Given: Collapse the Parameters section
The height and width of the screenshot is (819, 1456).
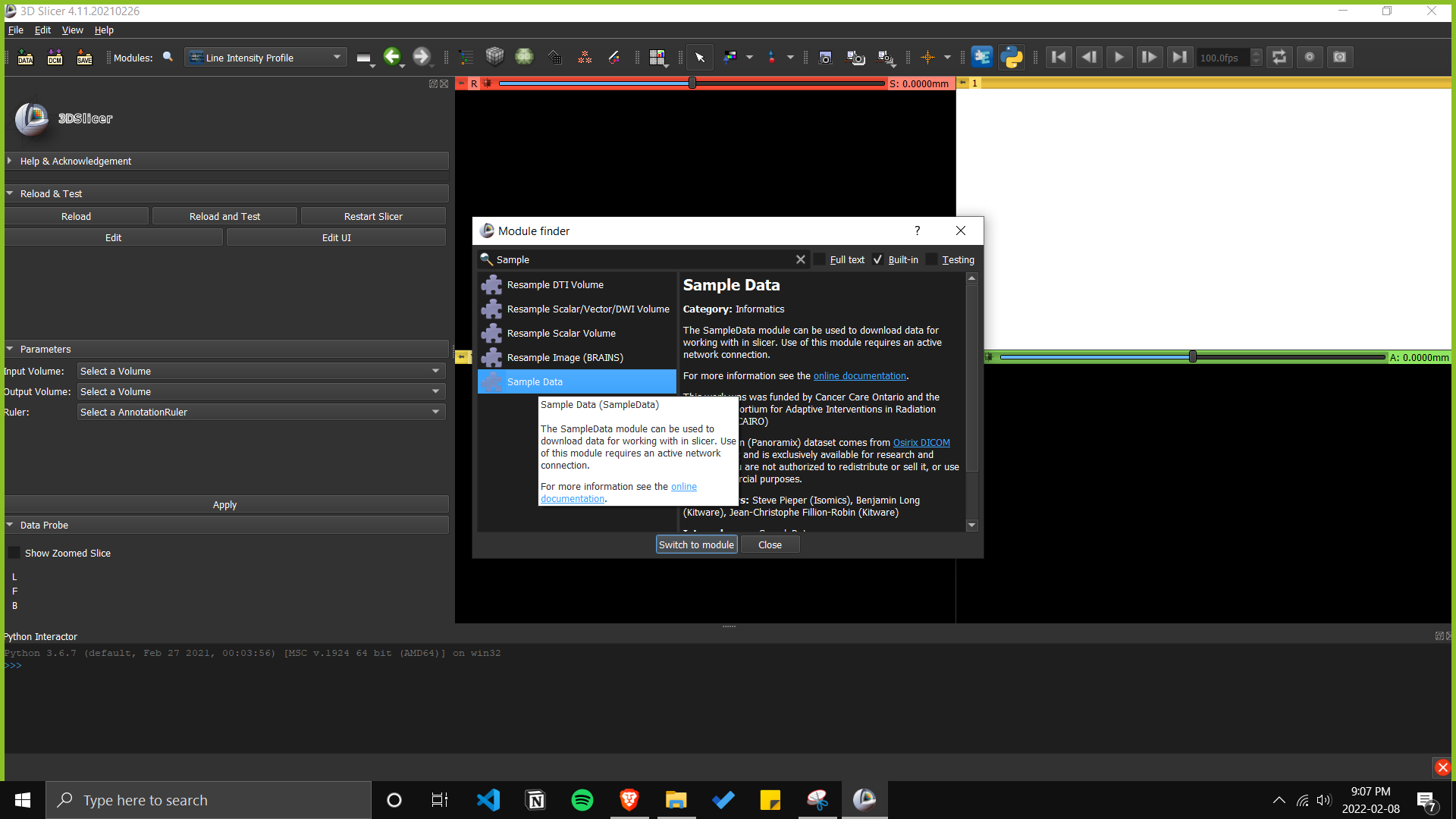Looking at the screenshot, I should coord(226,349).
